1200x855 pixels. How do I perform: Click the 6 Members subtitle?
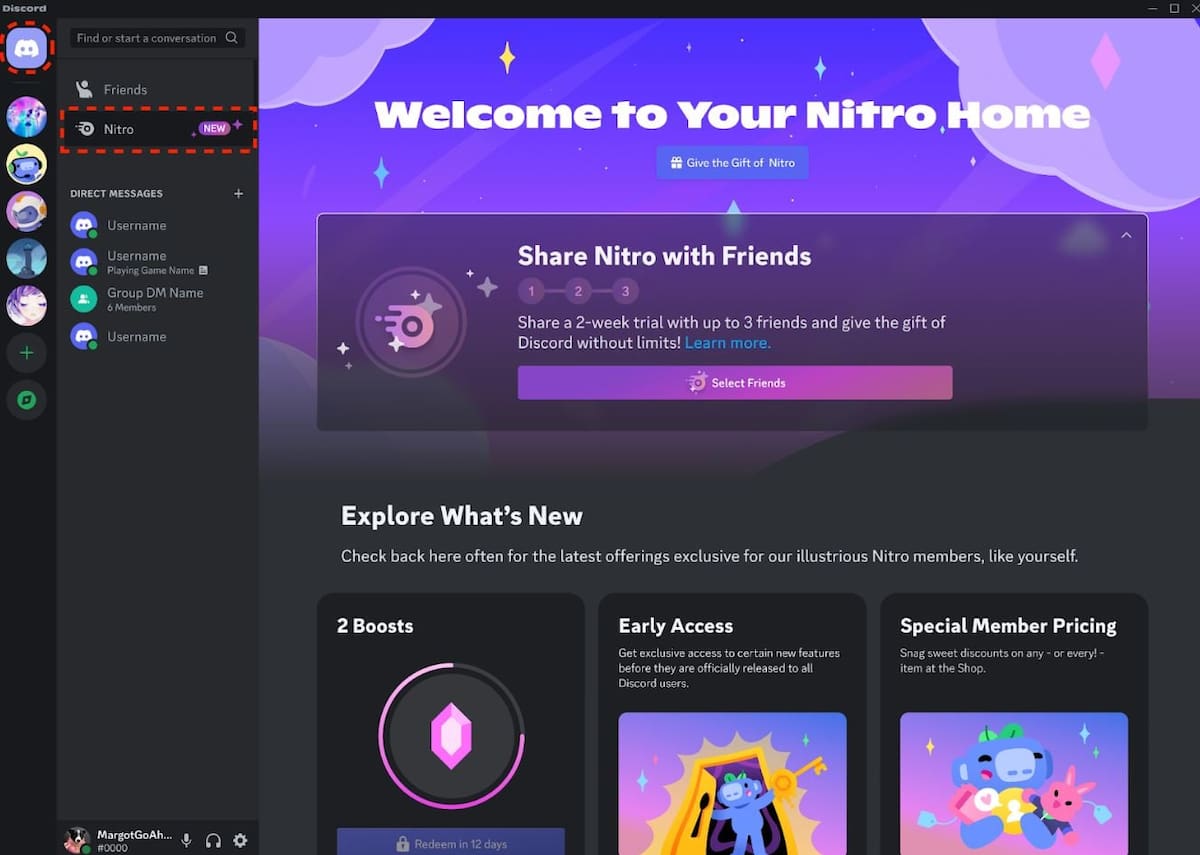pos(132,308)
